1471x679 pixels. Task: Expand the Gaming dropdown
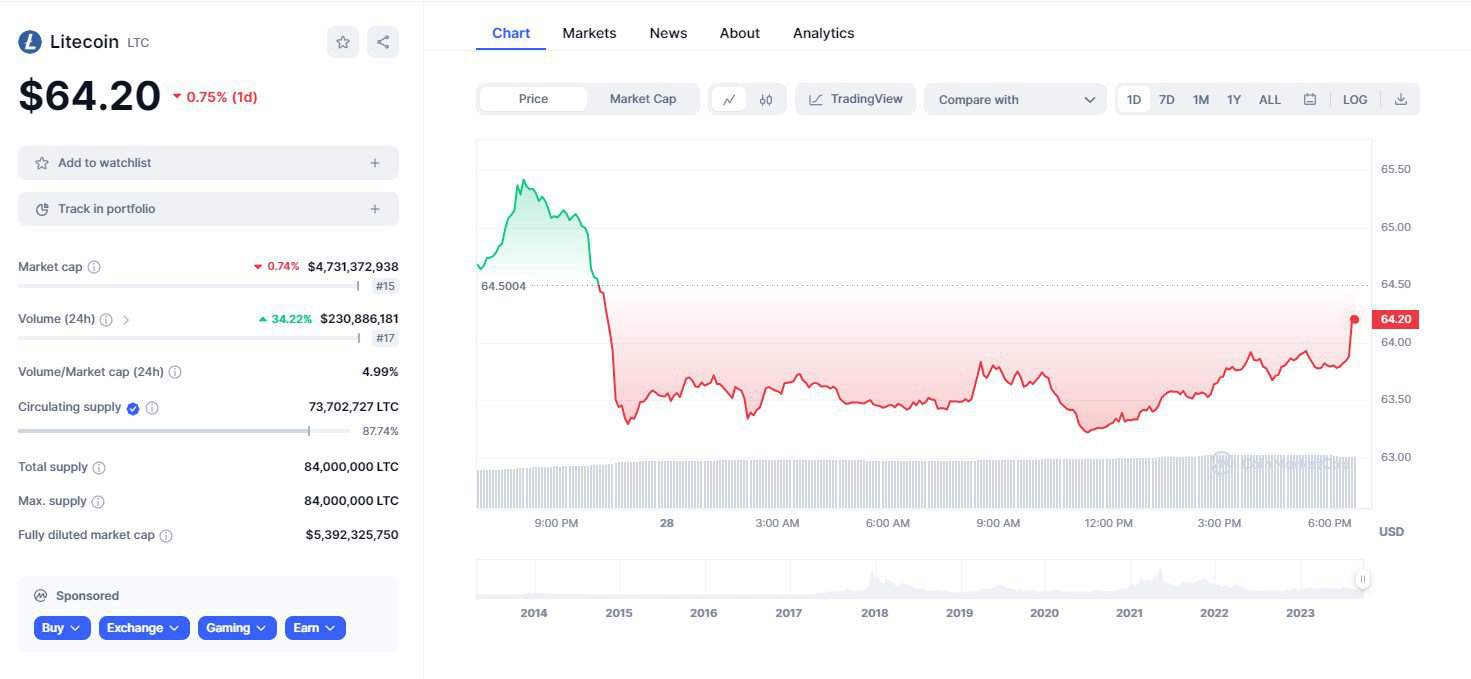(x=237, y=628)
